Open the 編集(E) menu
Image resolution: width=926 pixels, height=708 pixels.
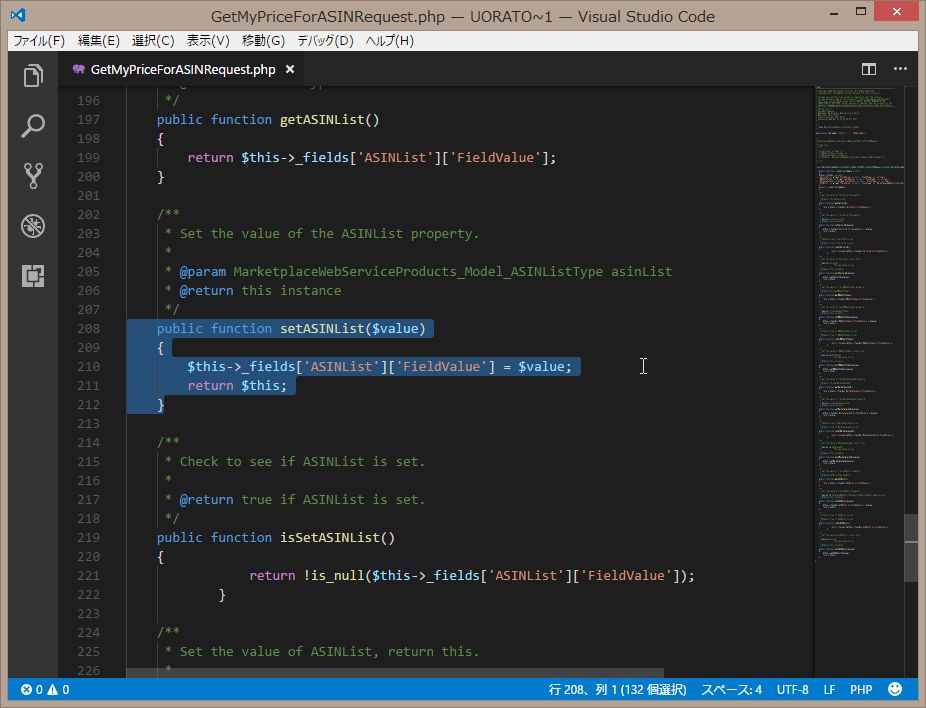pyautogui.click(x=99, y=41)
